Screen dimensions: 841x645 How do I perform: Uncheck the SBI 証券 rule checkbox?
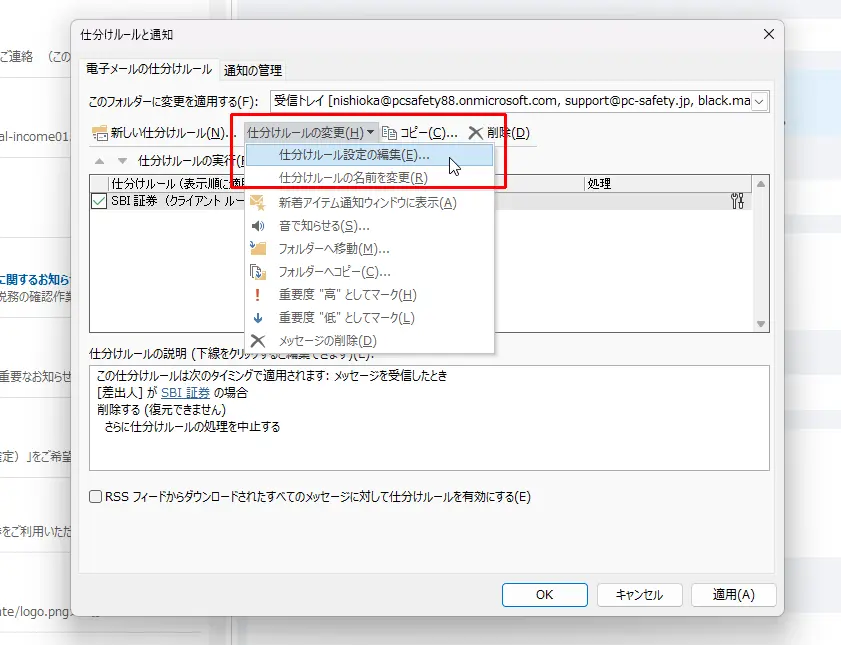pyautogui.click(x=99, y=201)
